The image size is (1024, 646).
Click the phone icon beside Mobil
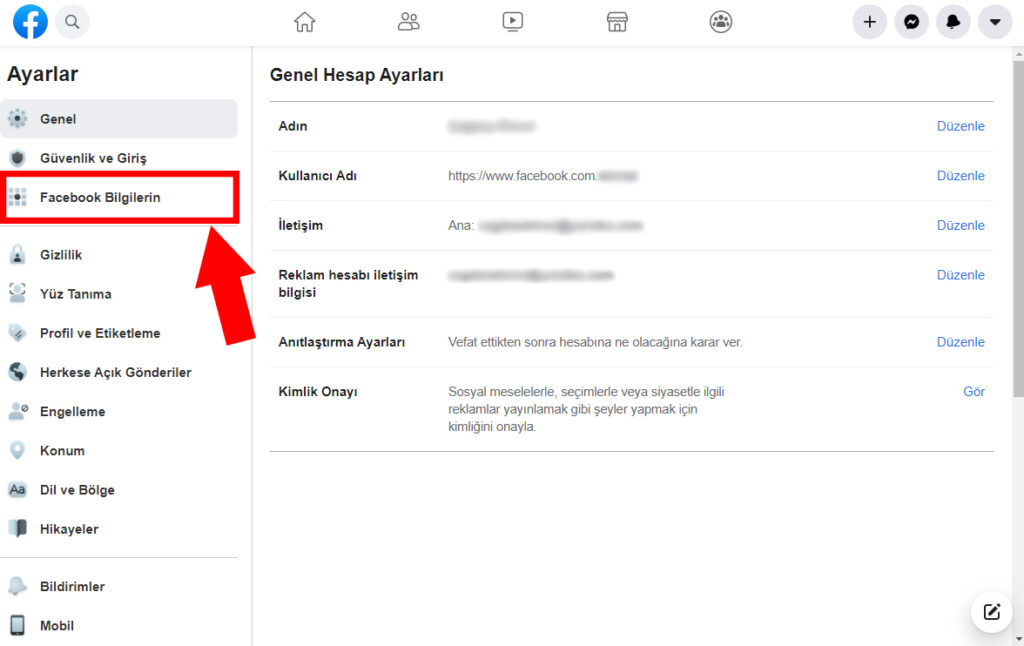coord(18,626)
